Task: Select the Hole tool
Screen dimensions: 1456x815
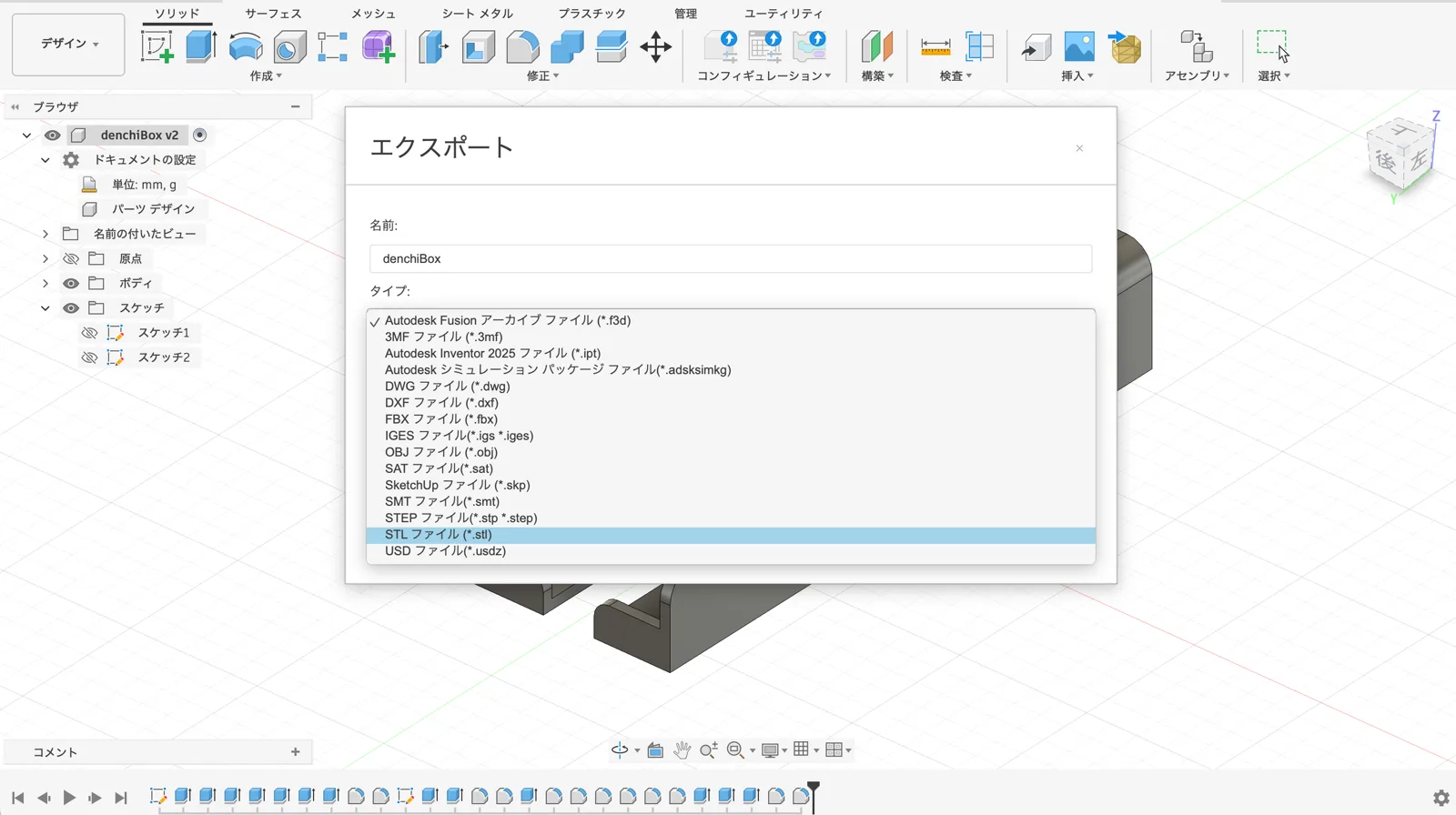Action: coord(289,46)
